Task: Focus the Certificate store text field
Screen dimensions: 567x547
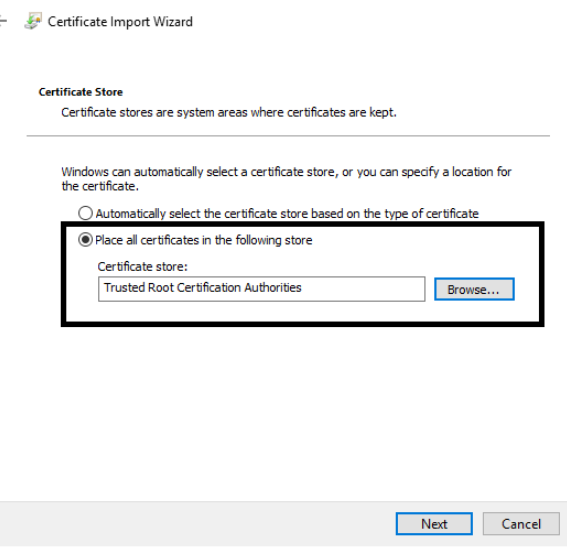Action: click(x=261, y=289)
